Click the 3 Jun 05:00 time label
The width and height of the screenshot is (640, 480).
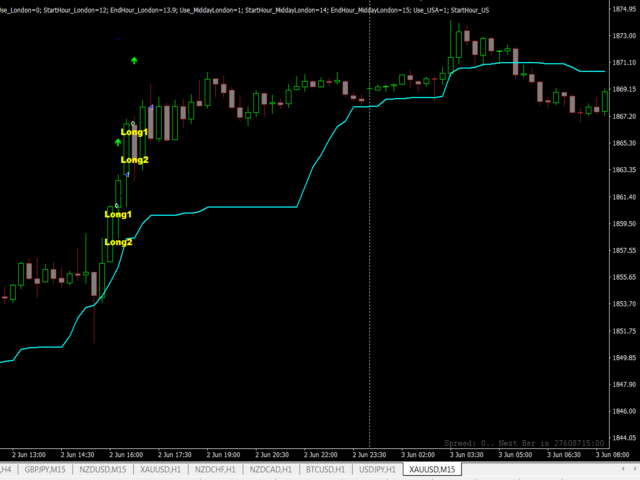[515, 455]
